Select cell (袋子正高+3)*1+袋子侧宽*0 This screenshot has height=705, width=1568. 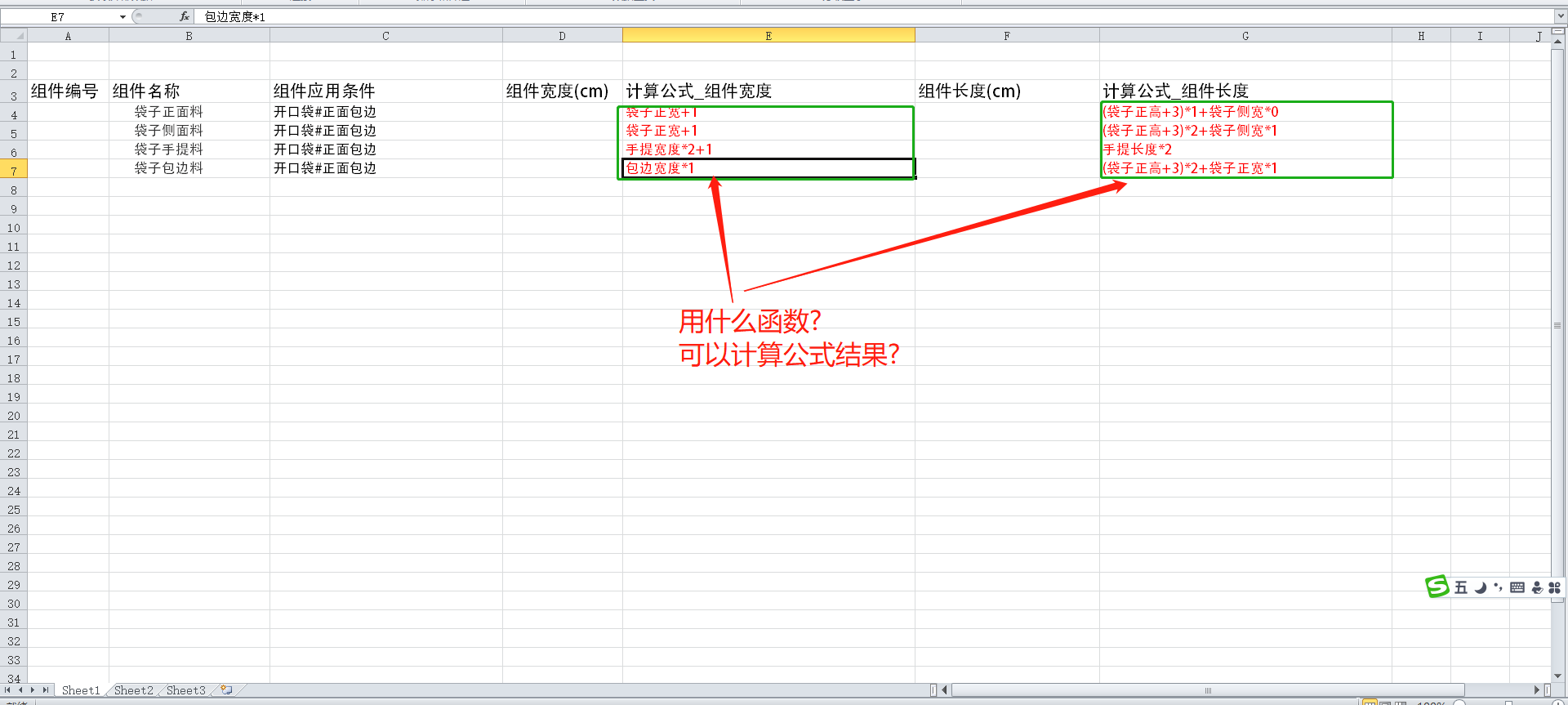pos(1245,112)
